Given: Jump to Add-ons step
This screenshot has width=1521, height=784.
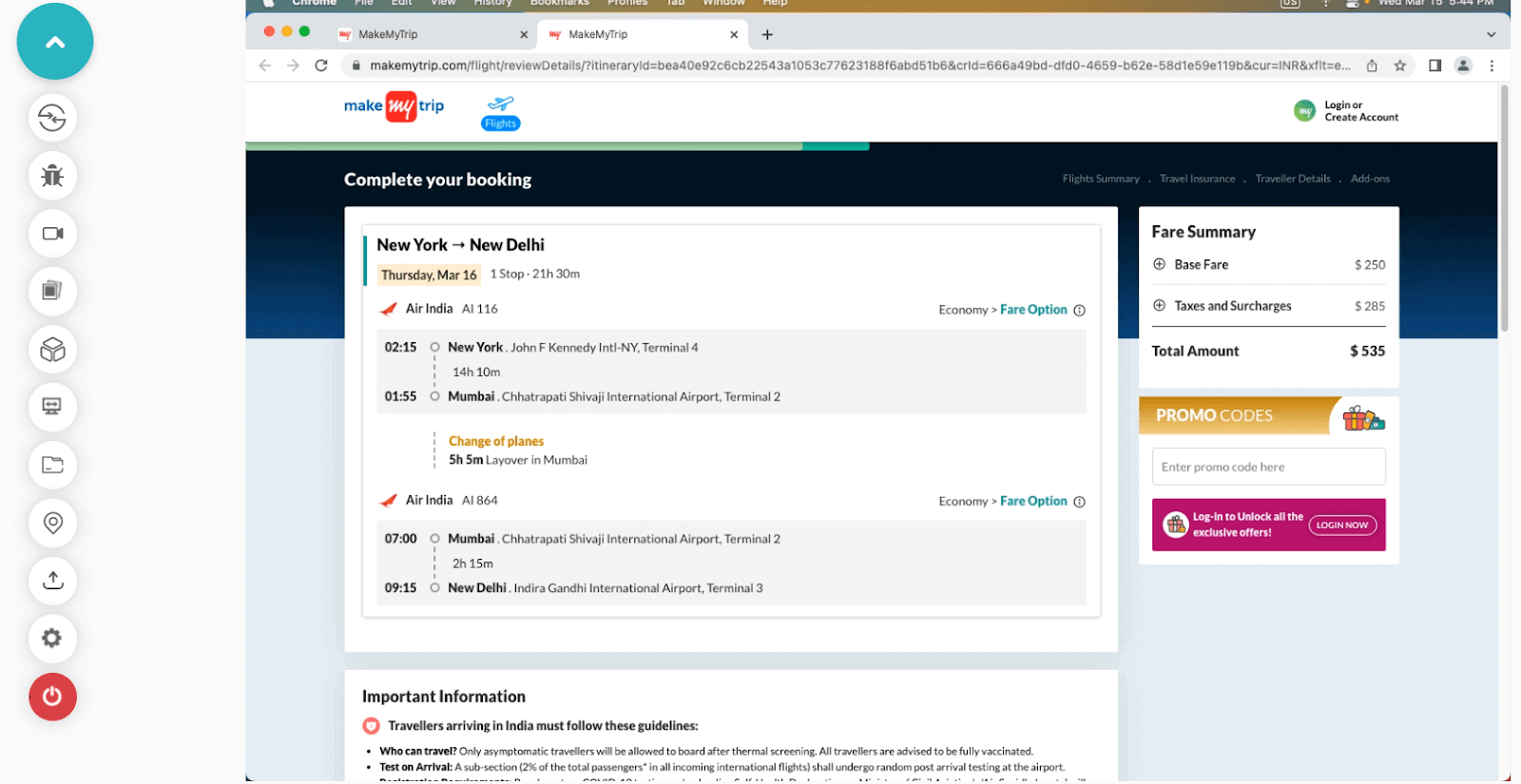Looking at the screenshot, I should tap(1370, 179).
